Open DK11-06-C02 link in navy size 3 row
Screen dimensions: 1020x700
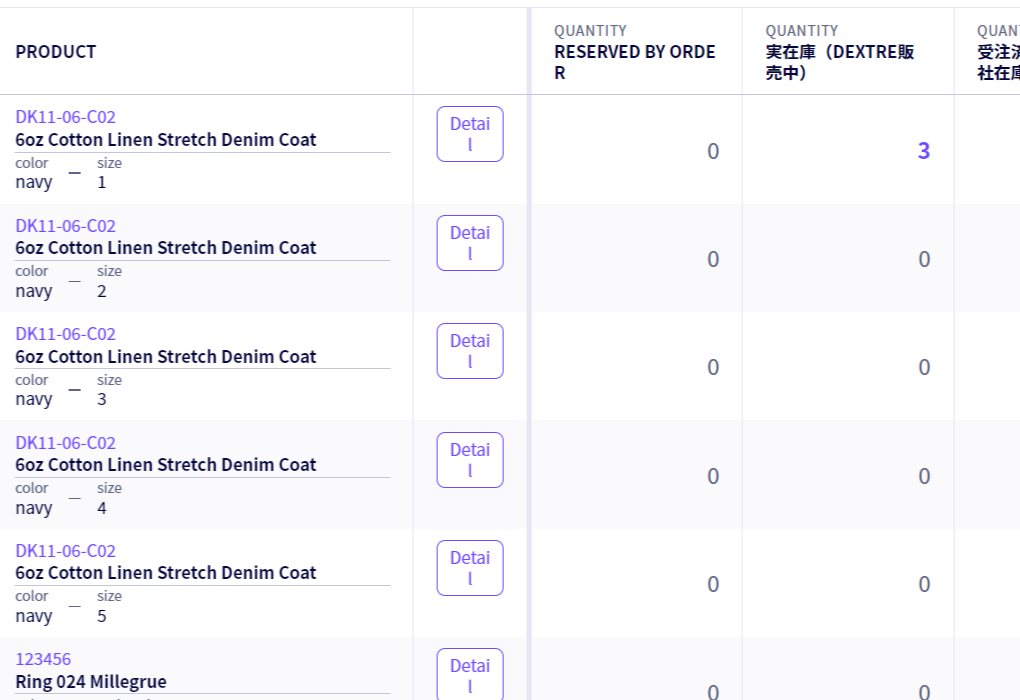pos(66,334)
